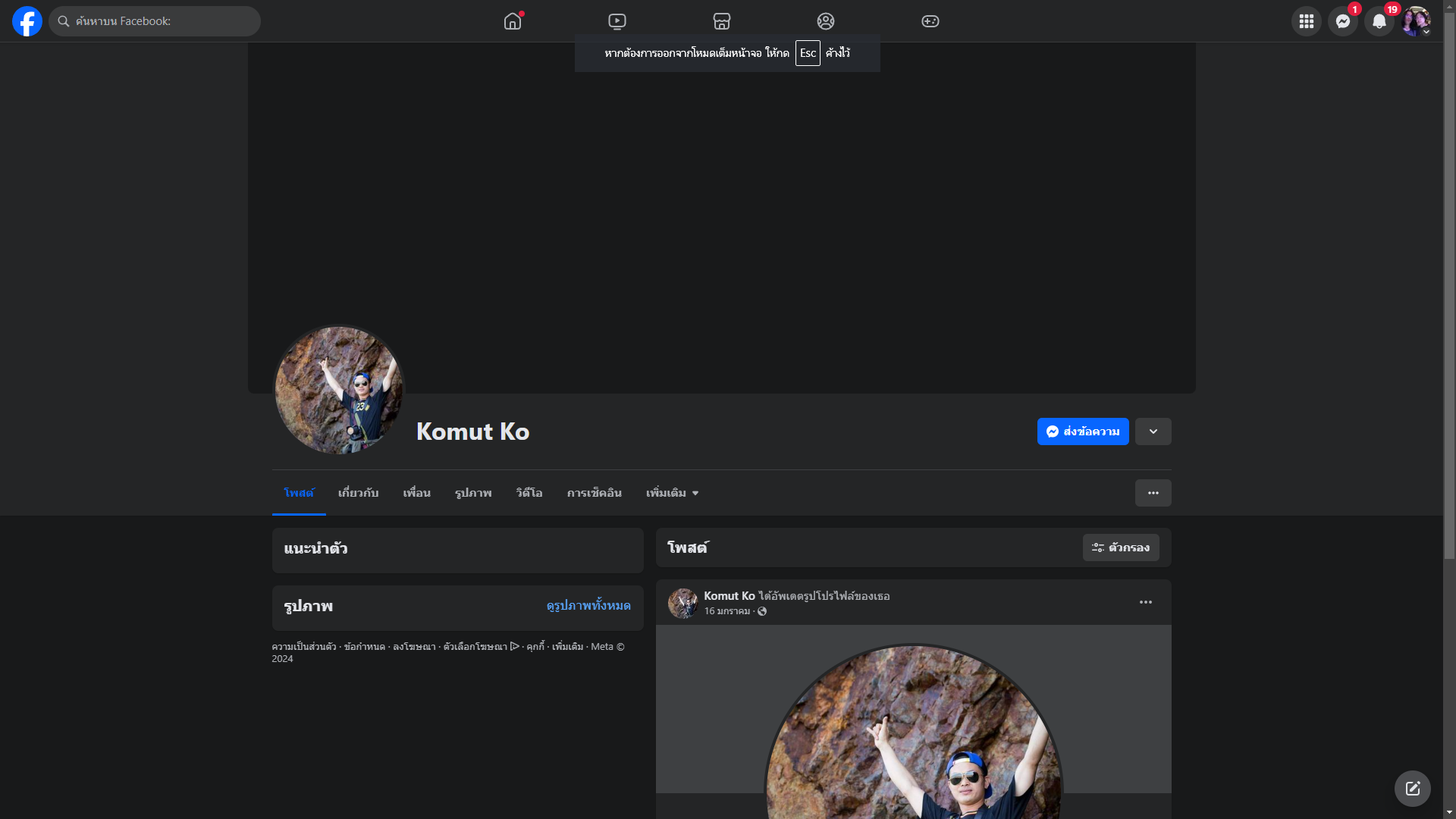Open the ดูรูปภาพทั้งหมด link
The image size is (1456, 819).
(588, 605)
